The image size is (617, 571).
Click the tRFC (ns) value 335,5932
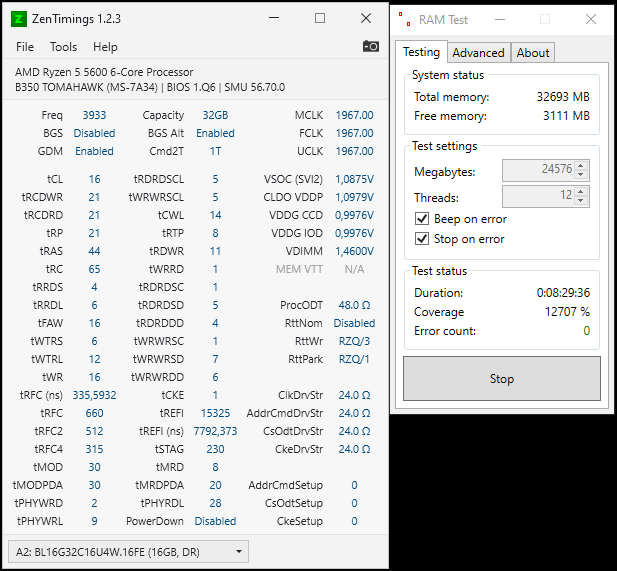click(x=94, y=395)
